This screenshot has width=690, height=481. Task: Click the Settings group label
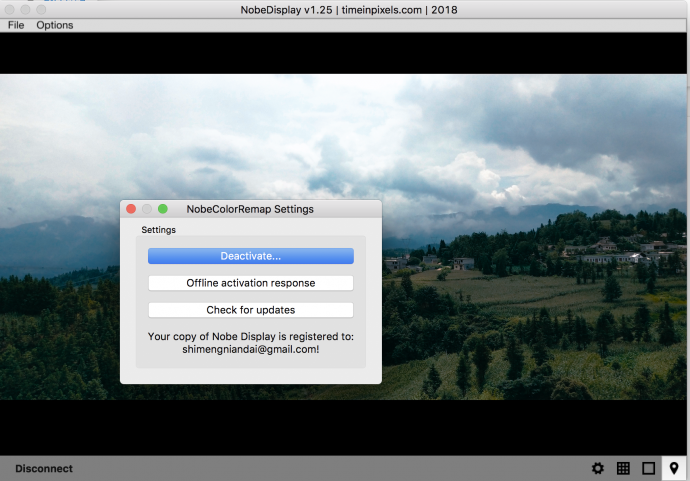coord(158,230)
